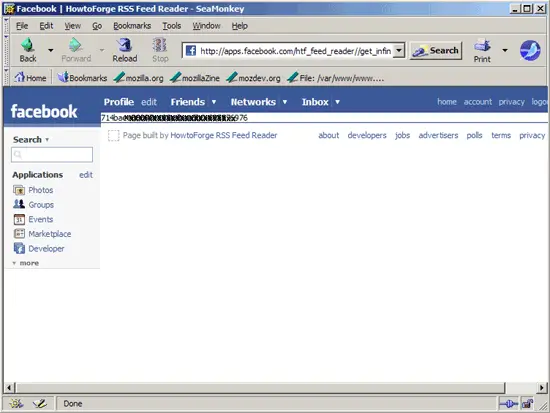Click the terms footer link
The height and width of the screenshot is (413, 550).
[501, 135]
